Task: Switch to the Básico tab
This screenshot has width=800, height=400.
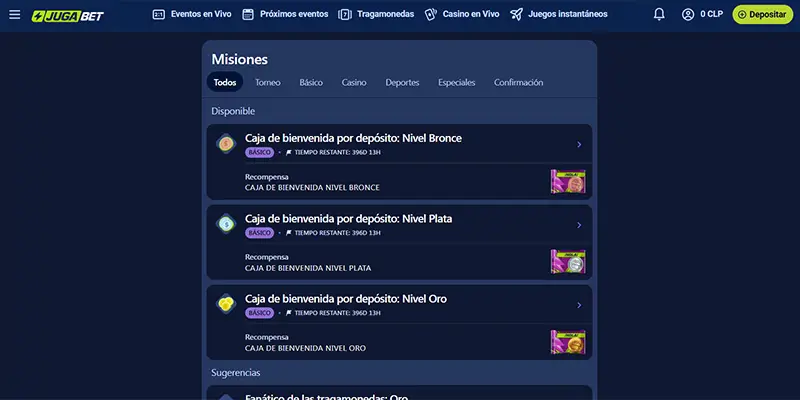Action: 311,82
